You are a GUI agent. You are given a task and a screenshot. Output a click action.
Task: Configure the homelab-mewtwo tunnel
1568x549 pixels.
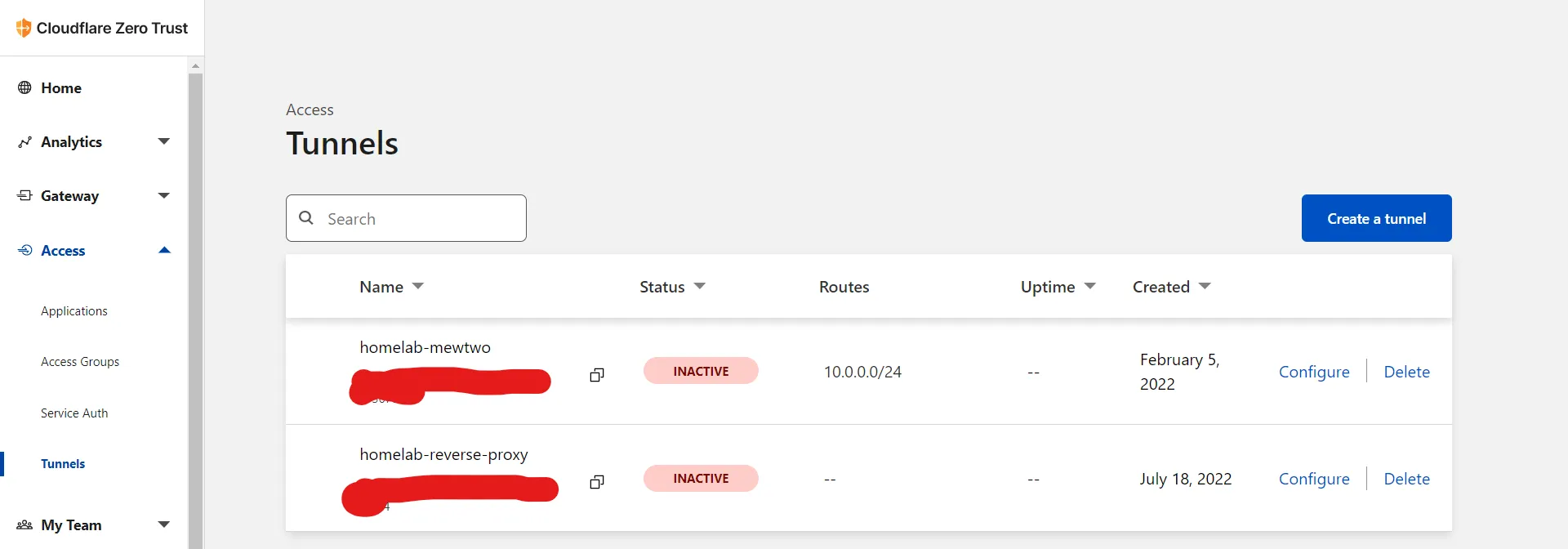[x=1314, y=372]
